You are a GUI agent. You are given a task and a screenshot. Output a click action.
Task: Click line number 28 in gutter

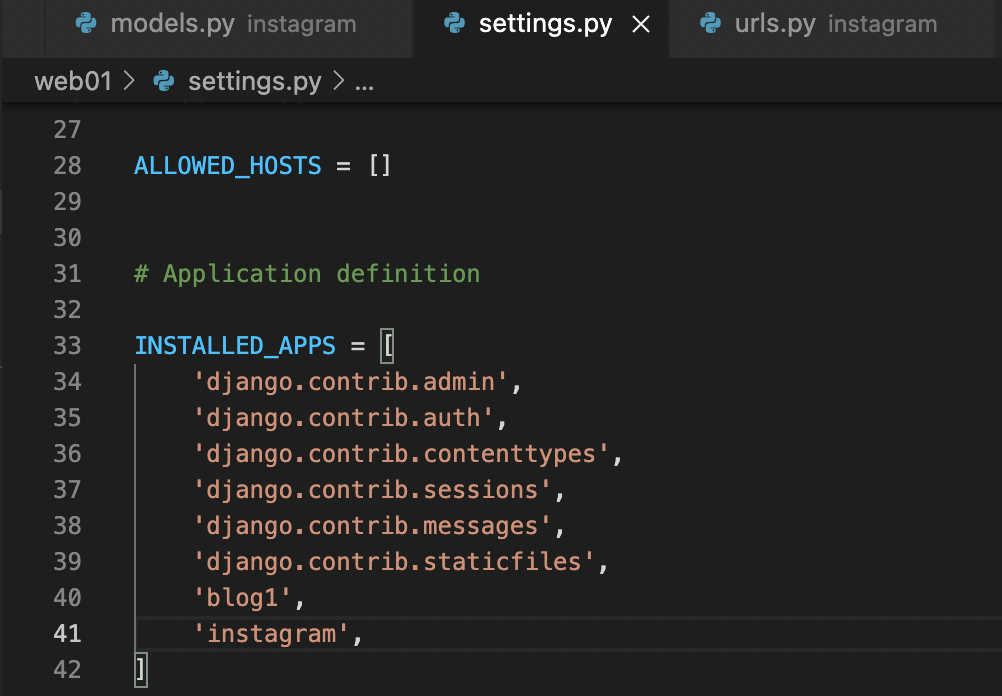pyautogui.click(x=67, y=166)
